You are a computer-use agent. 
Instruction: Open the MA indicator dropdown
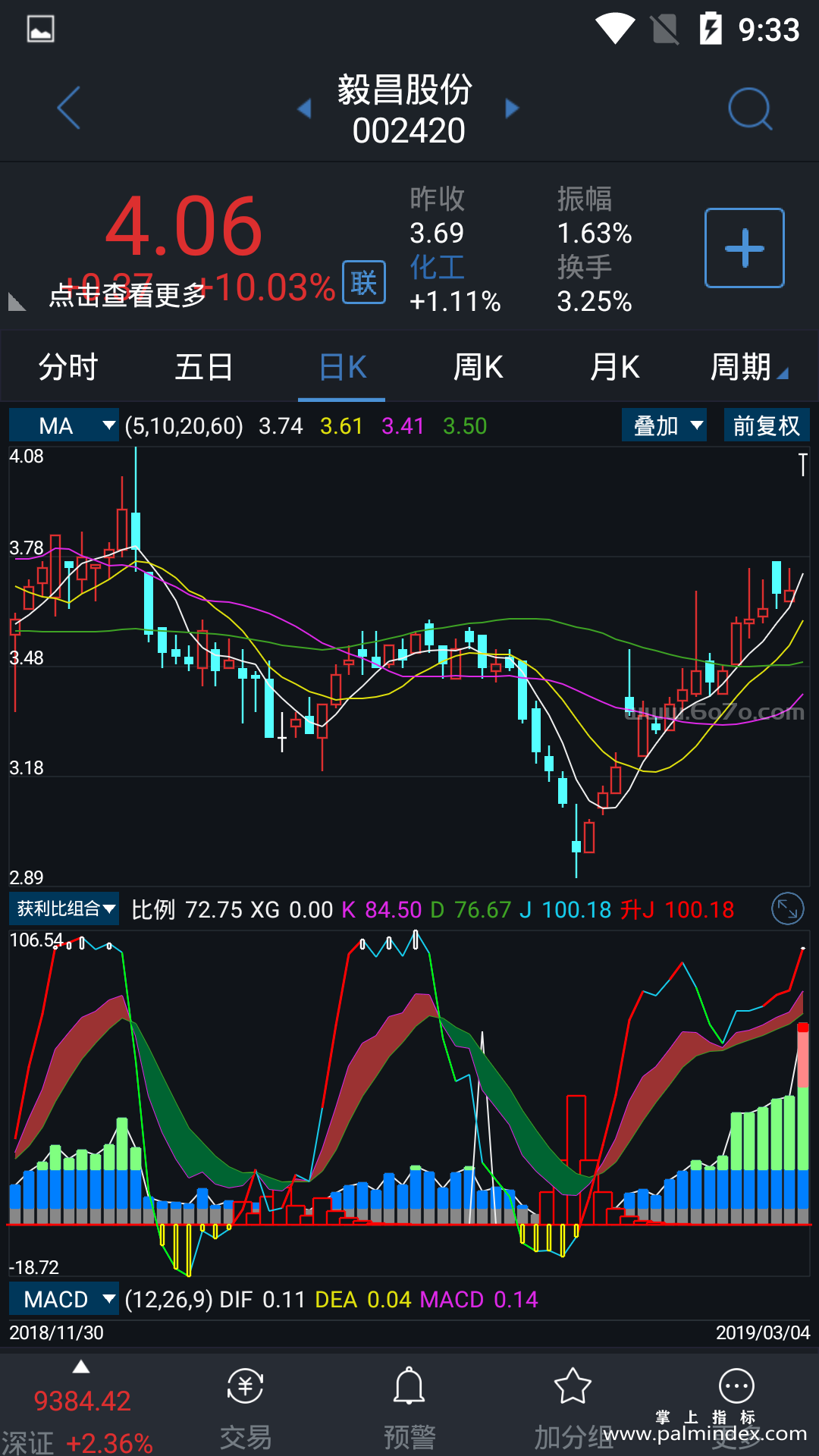(64, 425)
